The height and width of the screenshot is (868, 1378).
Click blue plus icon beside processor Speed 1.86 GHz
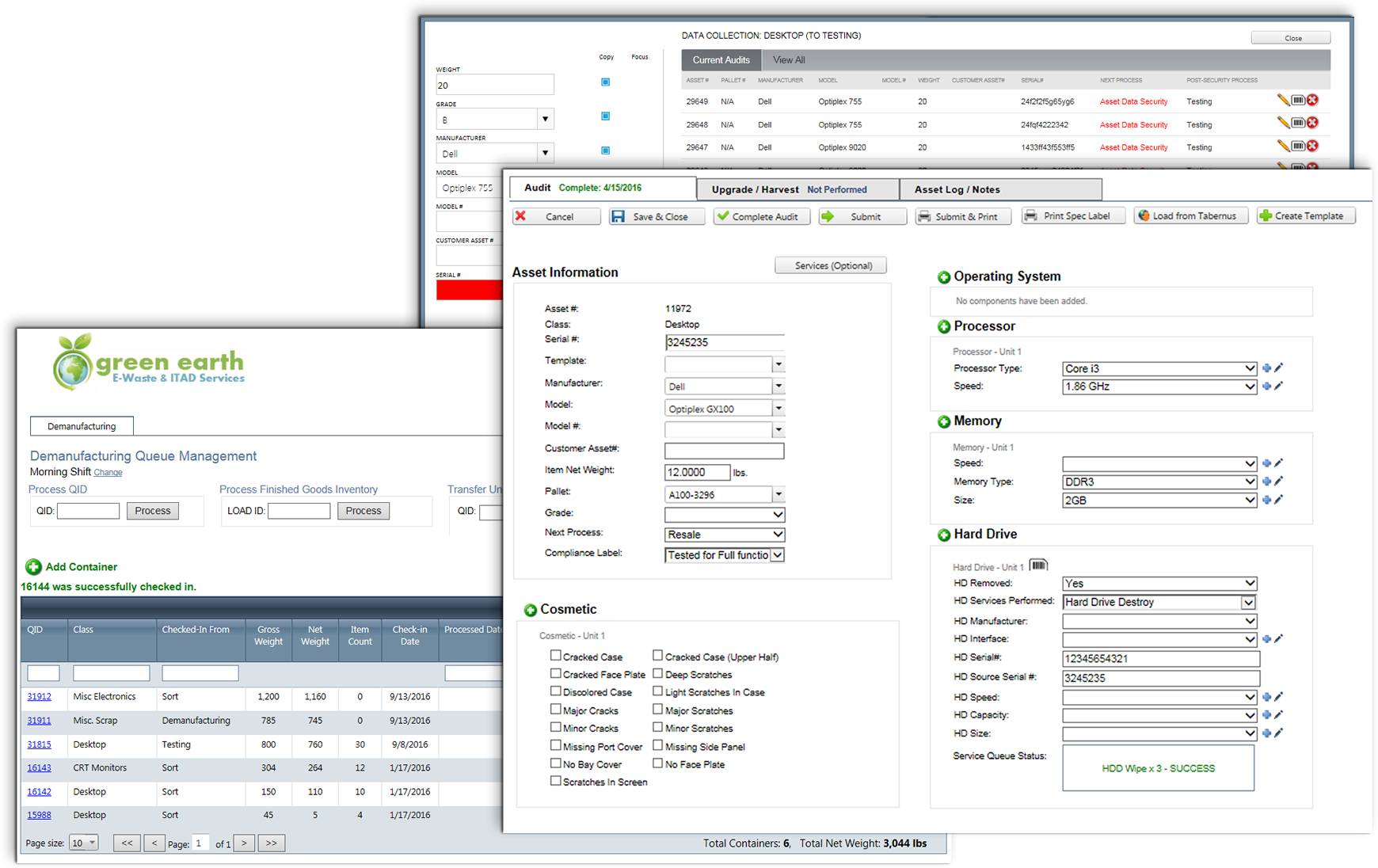click(1266, 386)
